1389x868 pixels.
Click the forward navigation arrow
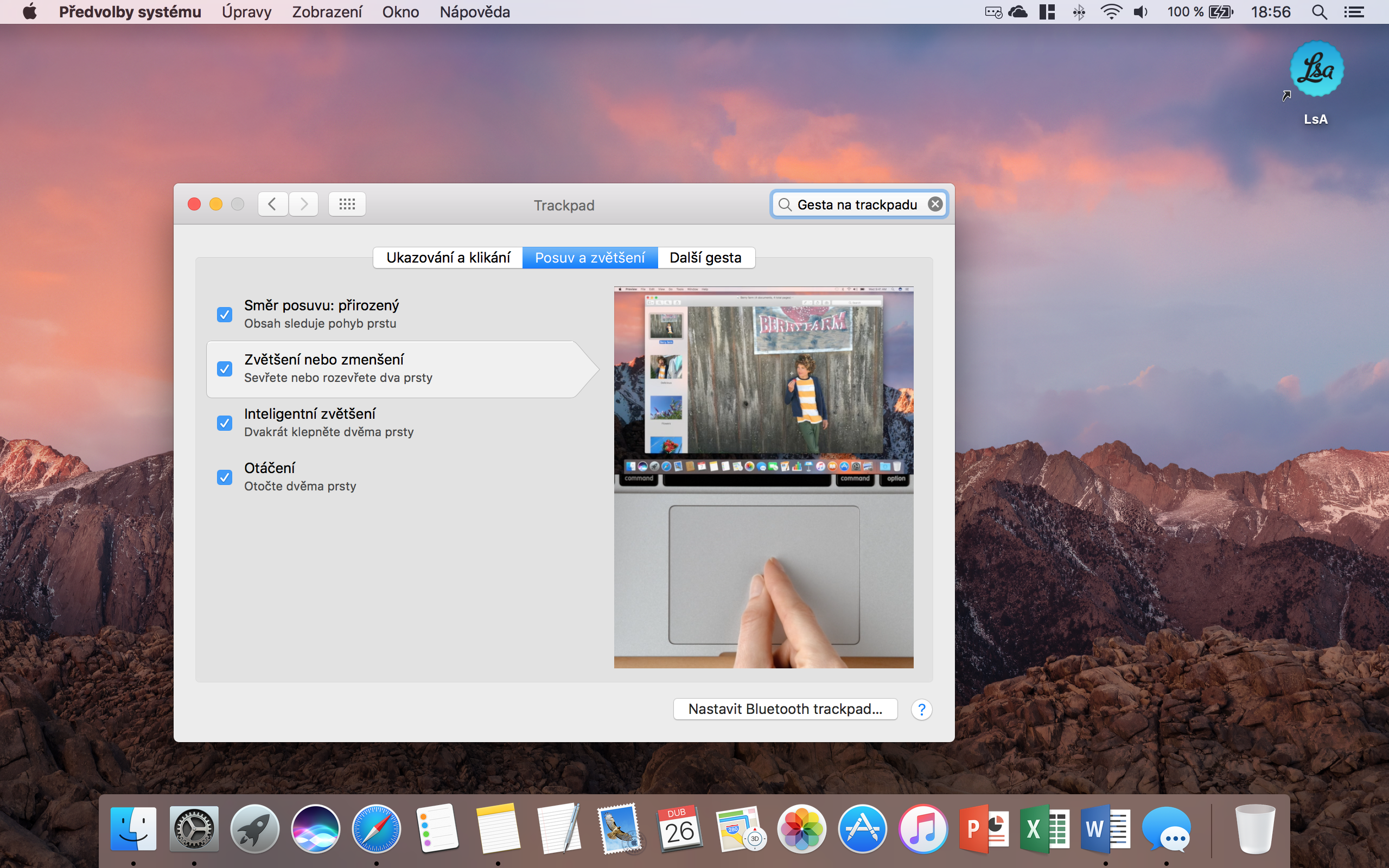point(304,204)
